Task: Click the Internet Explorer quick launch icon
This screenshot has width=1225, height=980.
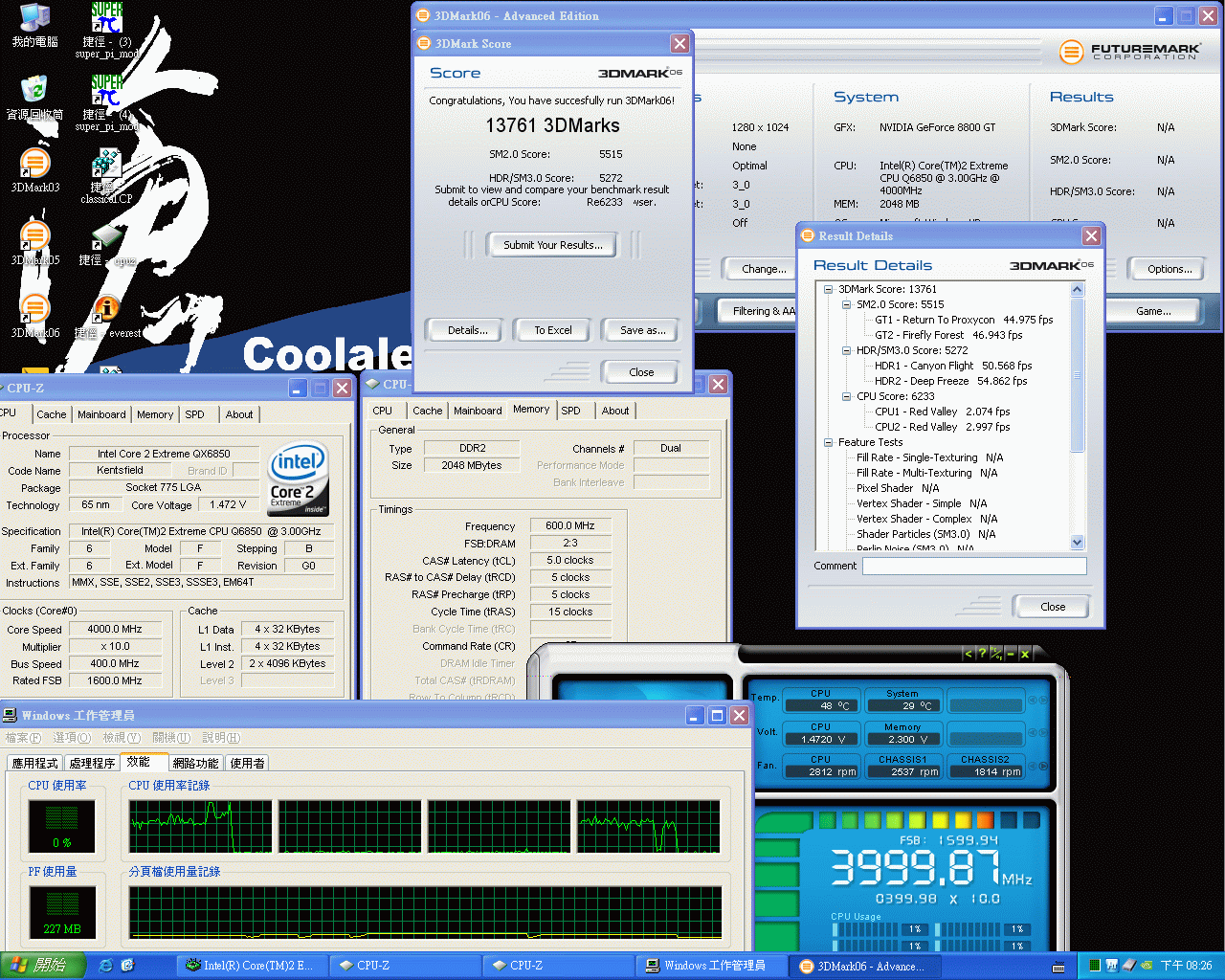Action: coord(106,966)
